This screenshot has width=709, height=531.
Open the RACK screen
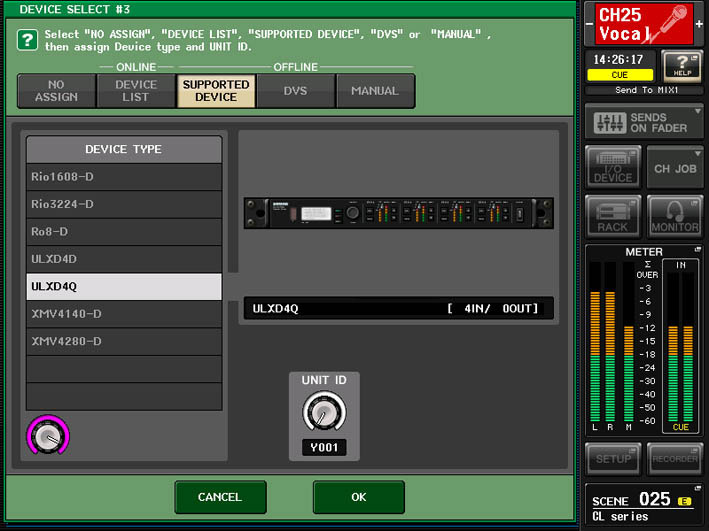click(x=613, y=217)
